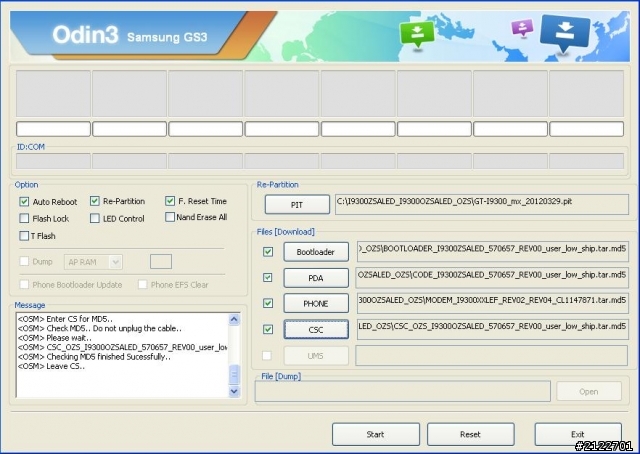
Task: Toggle the Auto Reboot checkbox
Action: click(24, 202)
